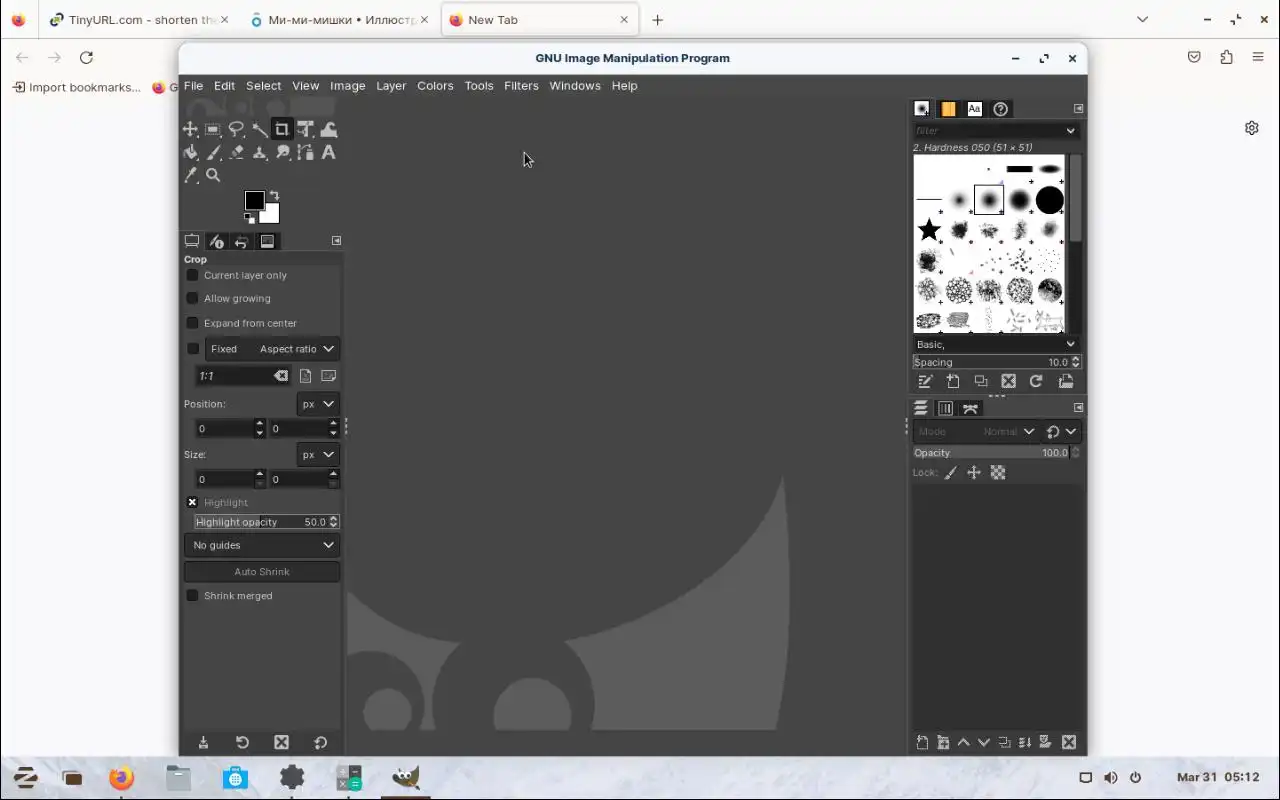Enable the Expand from center checkbox
This screenshot has width=1280, height=800.
193,323
